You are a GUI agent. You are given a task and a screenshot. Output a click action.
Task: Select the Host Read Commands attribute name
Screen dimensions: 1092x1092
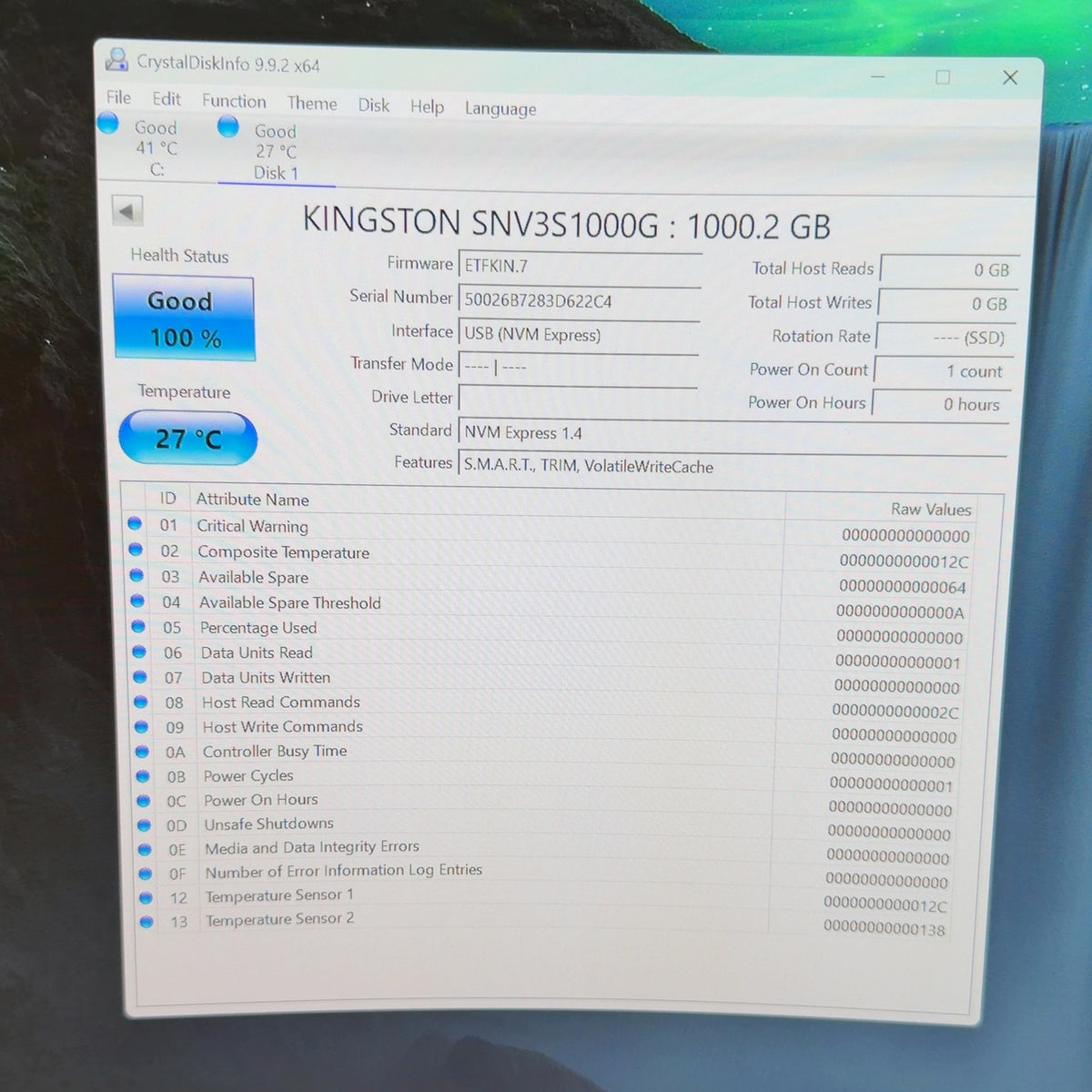tap(280, 702)
